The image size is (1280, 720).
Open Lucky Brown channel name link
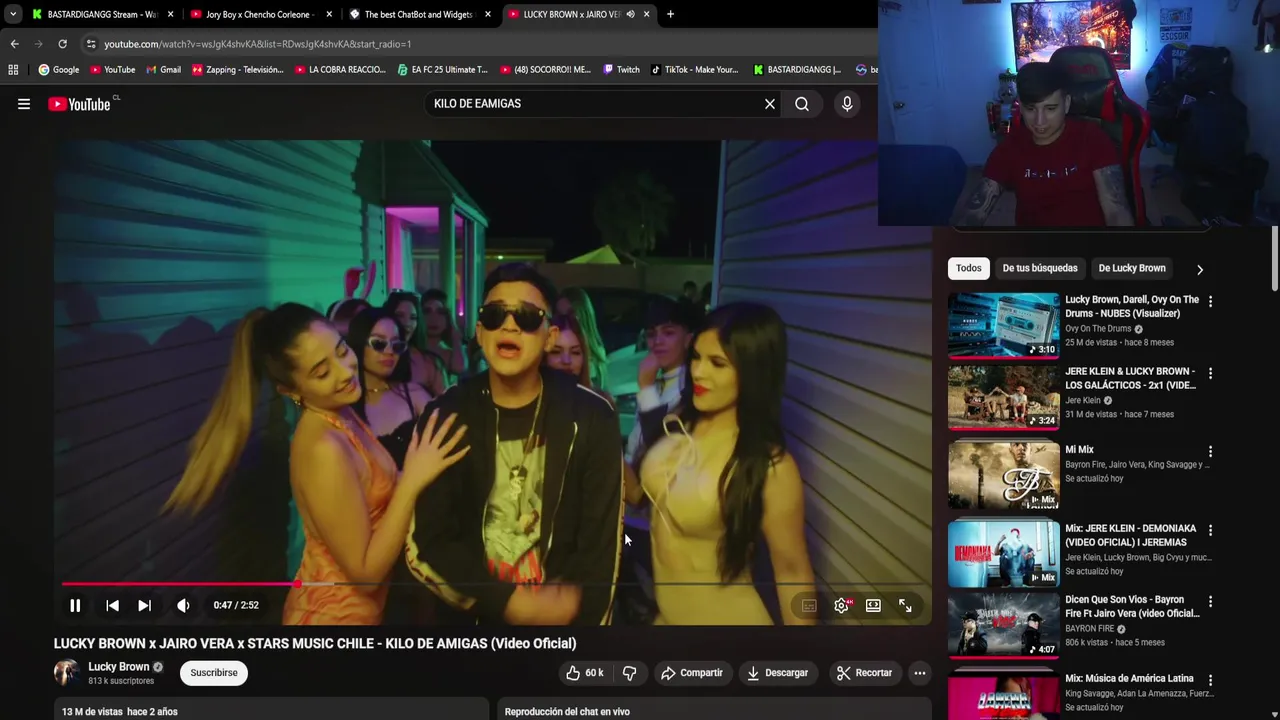pyautogui.click(x=118, y=667)
